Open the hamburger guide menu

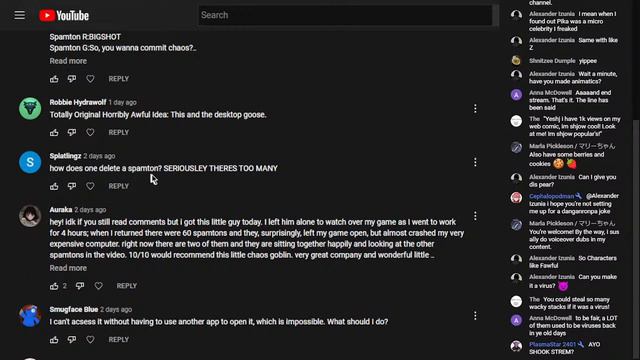click(x=20, y=16)
